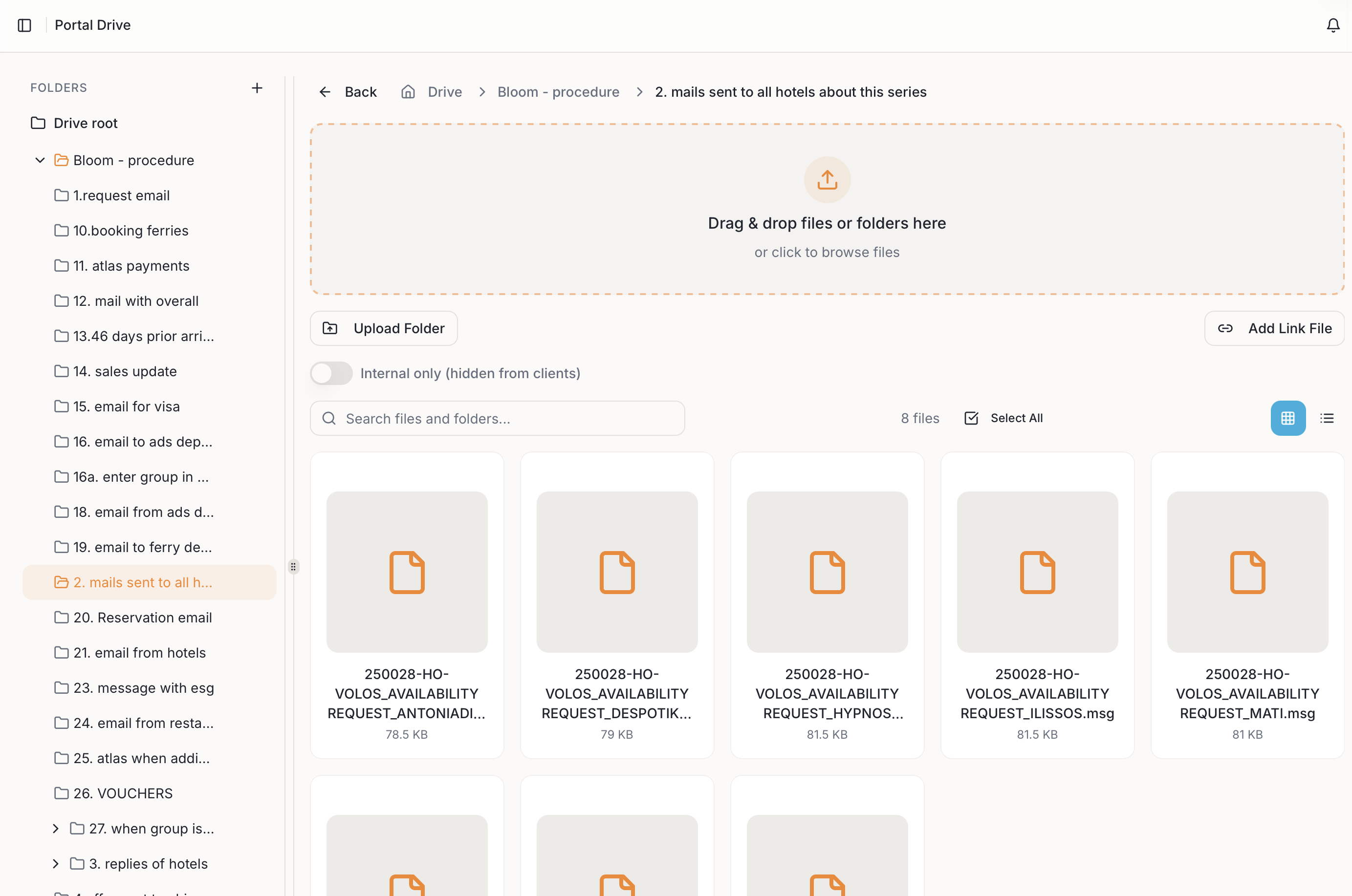Enable Internal only hidden from clients

tap(331, 373)
